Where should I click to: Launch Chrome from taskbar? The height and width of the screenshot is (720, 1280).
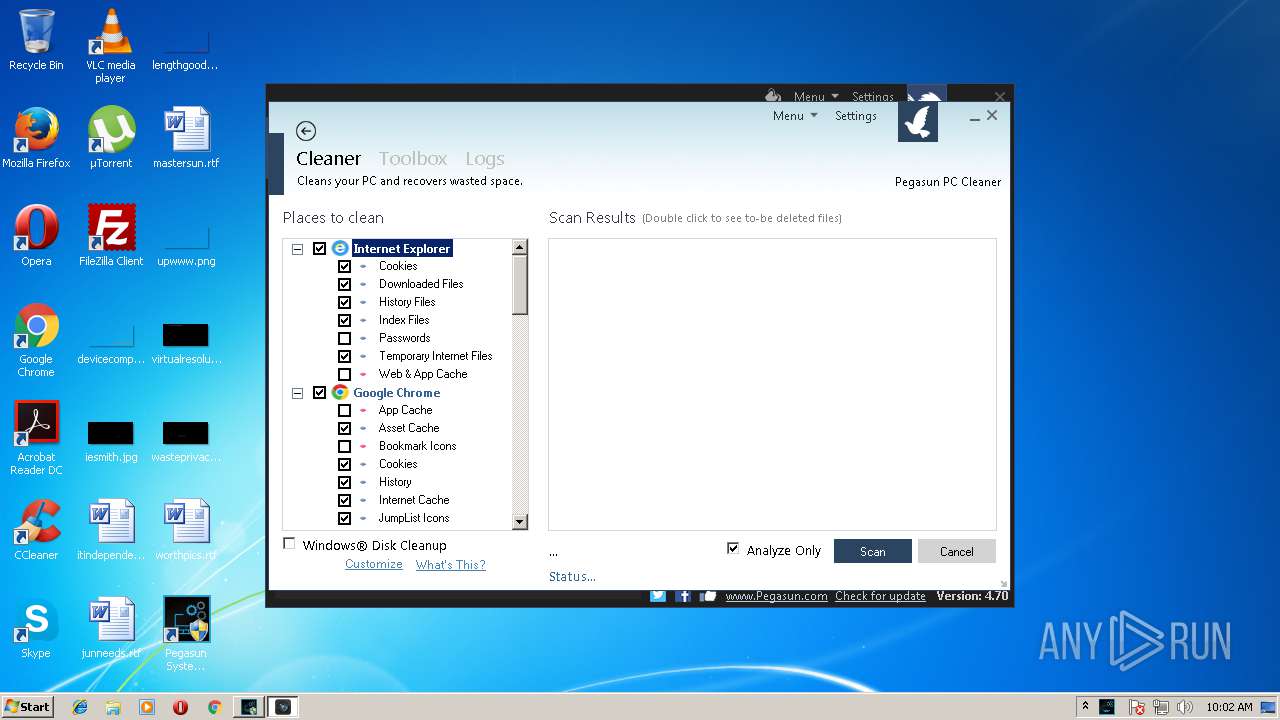(x=214, y=707)
